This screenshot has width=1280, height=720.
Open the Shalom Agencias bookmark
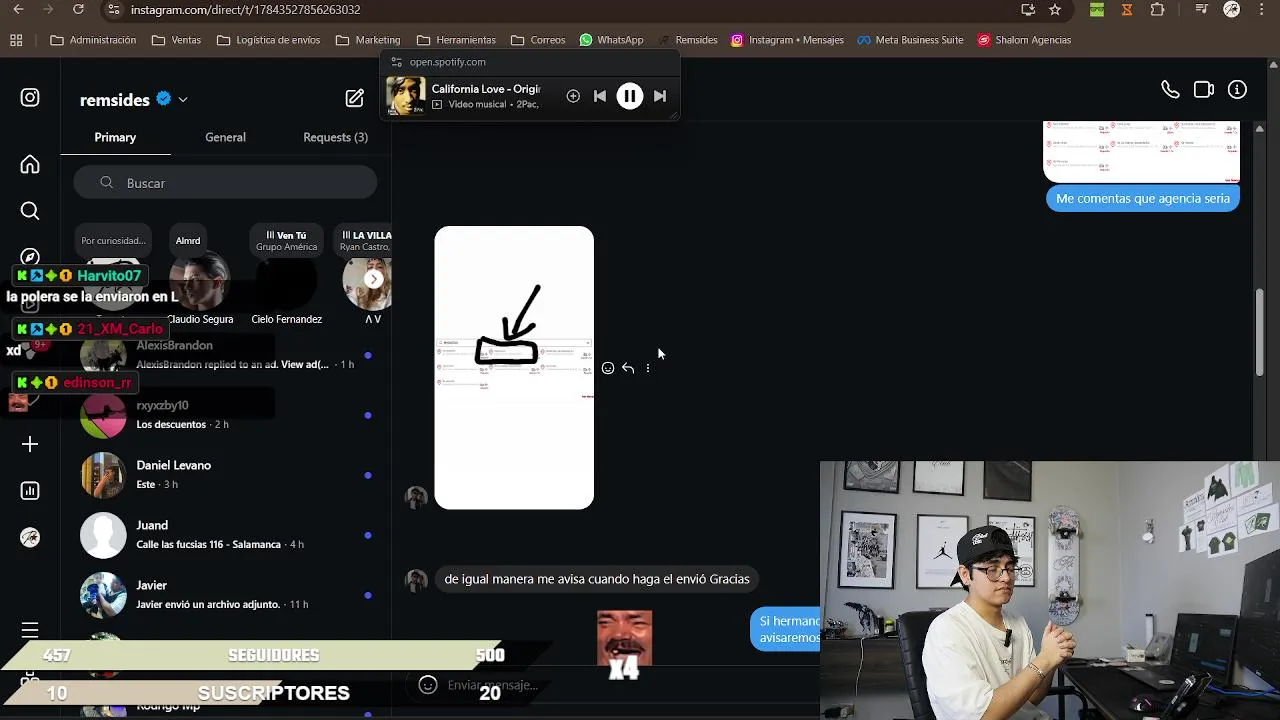1025,40
